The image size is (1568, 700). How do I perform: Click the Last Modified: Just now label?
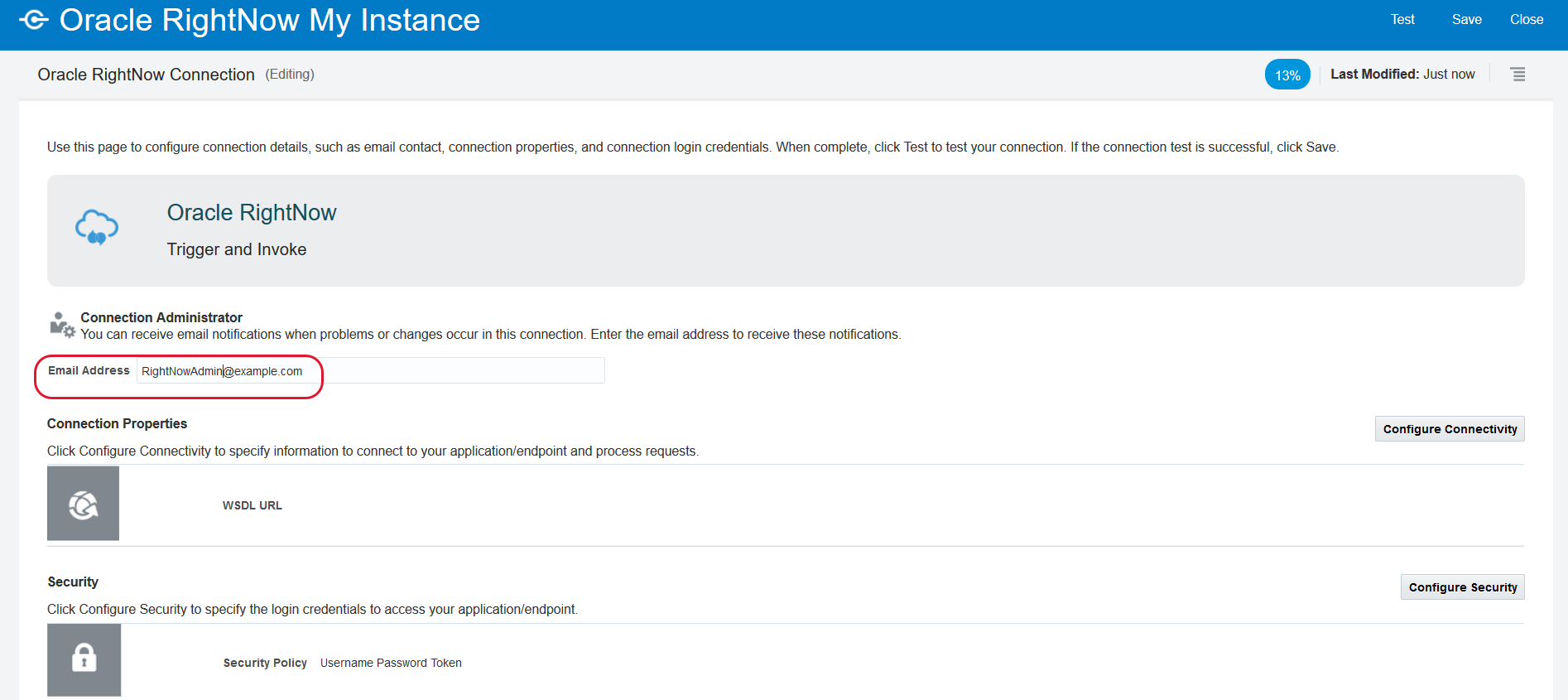[x=1402, y=74]
